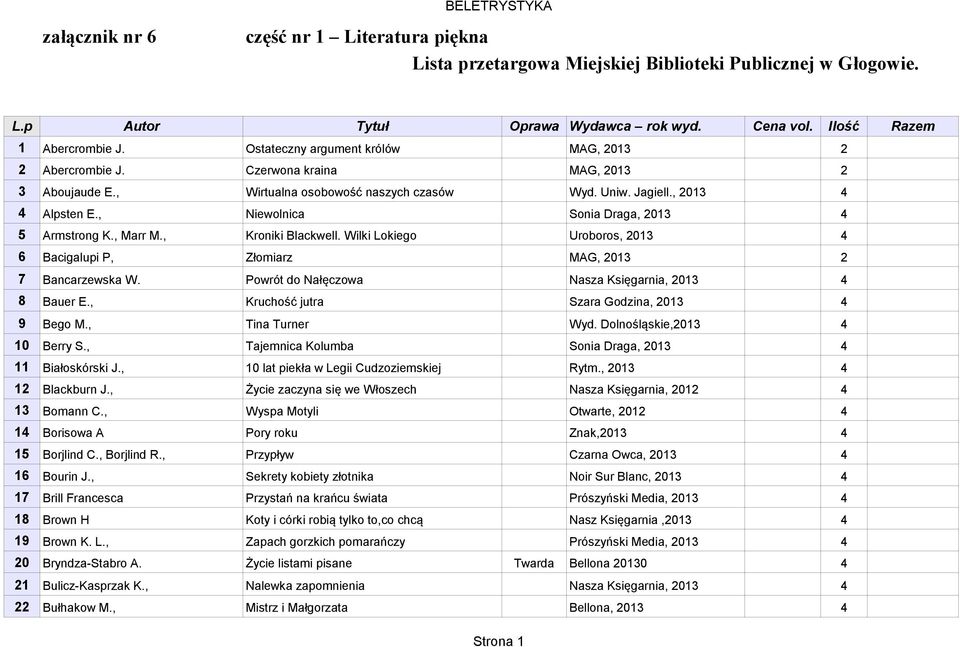Click publisher 'Otwarte, 2012'
This screenshot has width=960, height=647.
pos(607,411)
